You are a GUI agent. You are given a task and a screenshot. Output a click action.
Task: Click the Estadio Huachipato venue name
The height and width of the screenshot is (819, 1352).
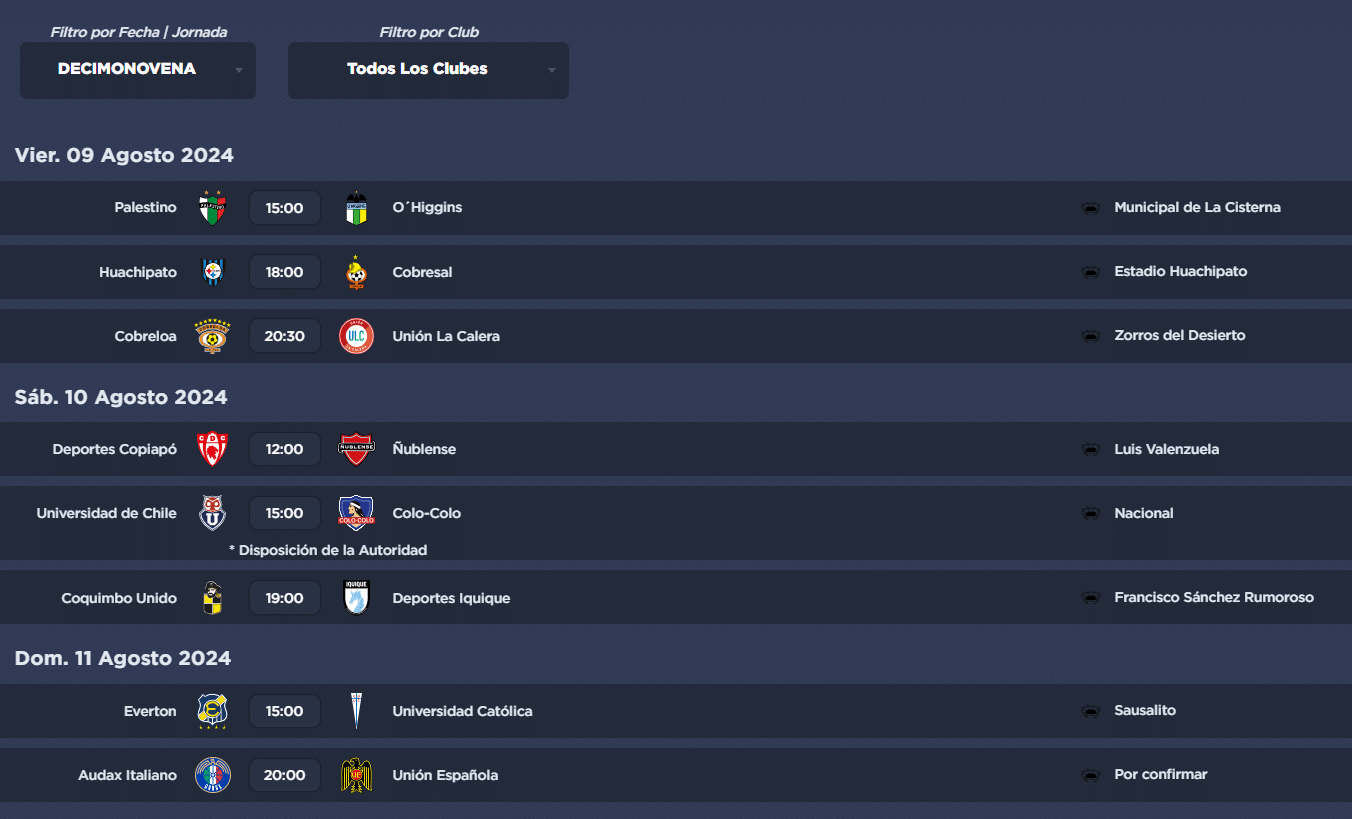click(1181, 271)
